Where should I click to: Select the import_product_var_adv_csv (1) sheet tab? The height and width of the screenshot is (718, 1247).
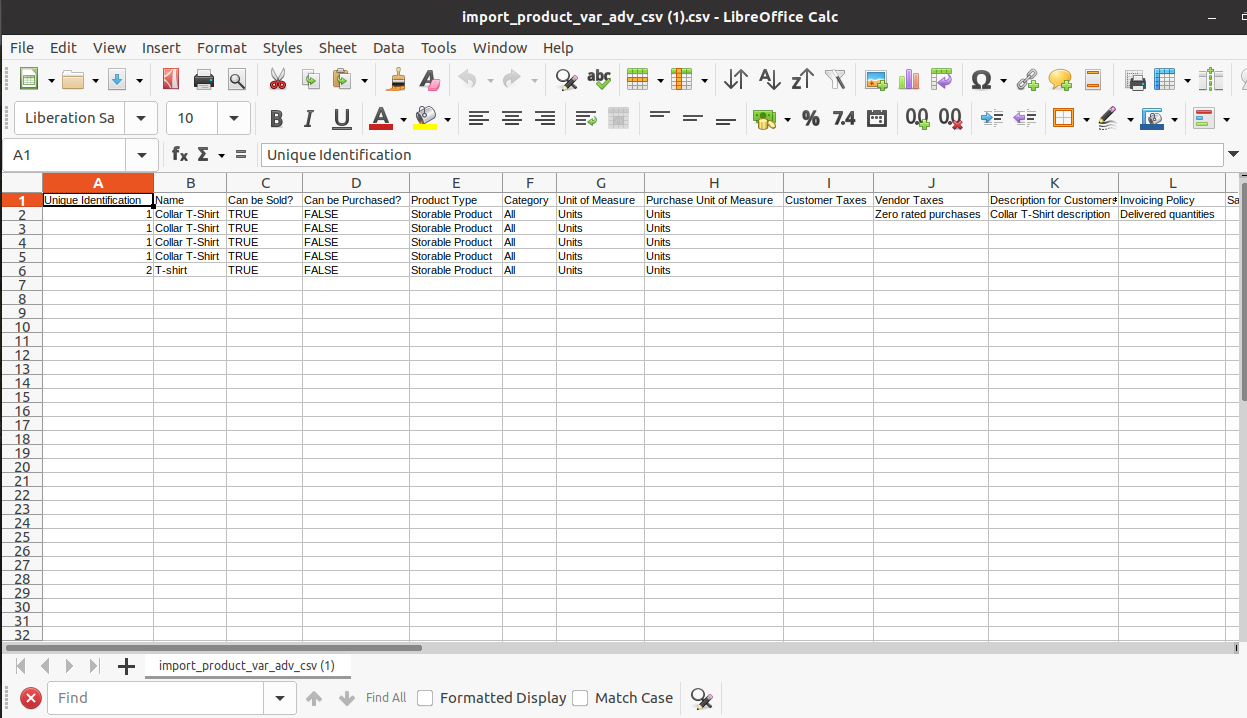[x=247, y=666]
